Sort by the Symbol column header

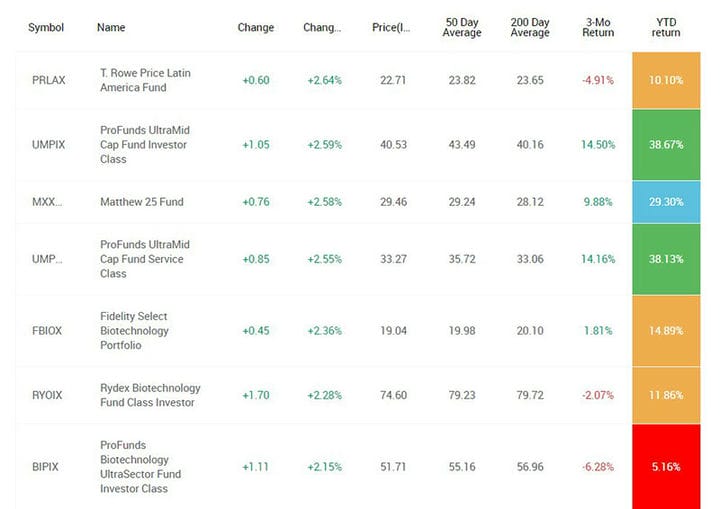pyautogui.click(x=46, y=28)
